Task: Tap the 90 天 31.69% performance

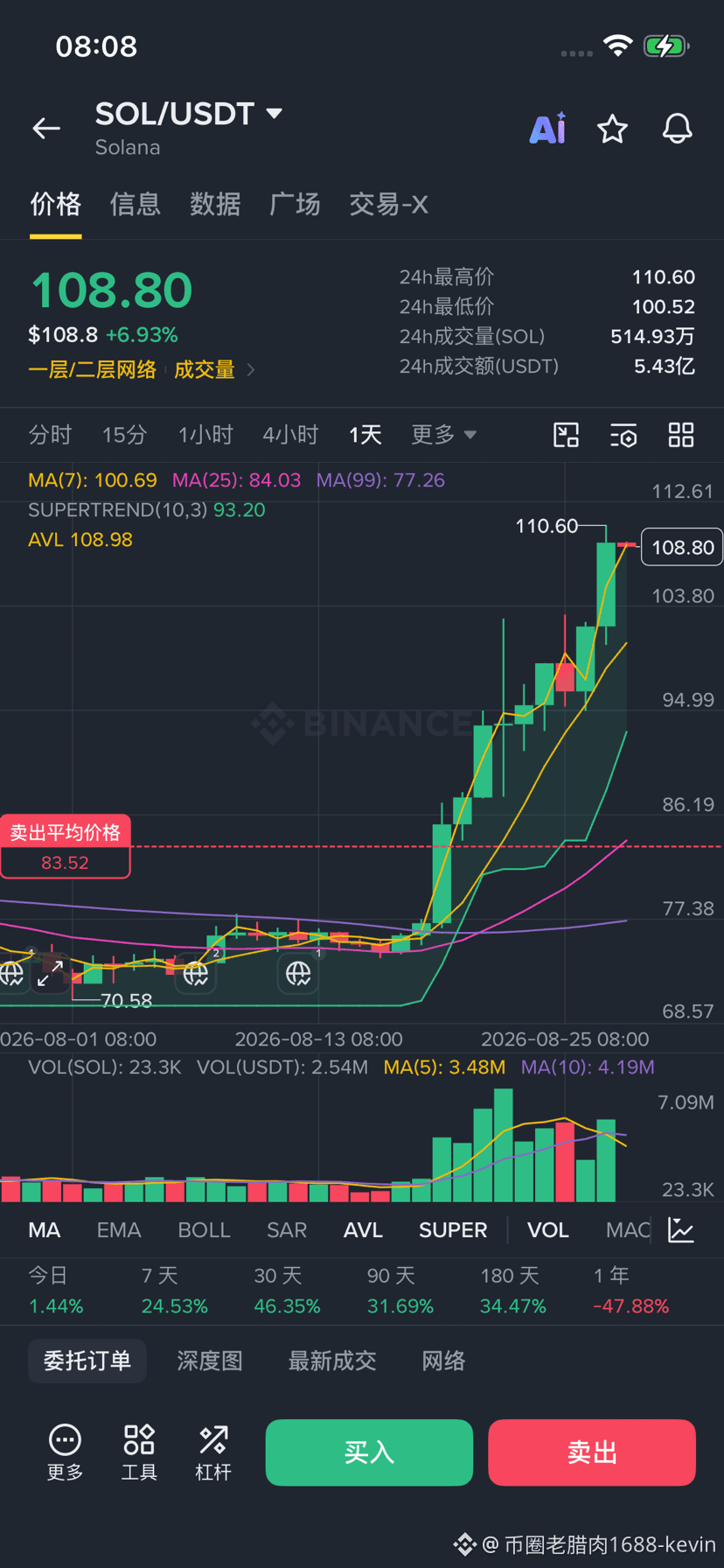Action: click(400, 1291)
